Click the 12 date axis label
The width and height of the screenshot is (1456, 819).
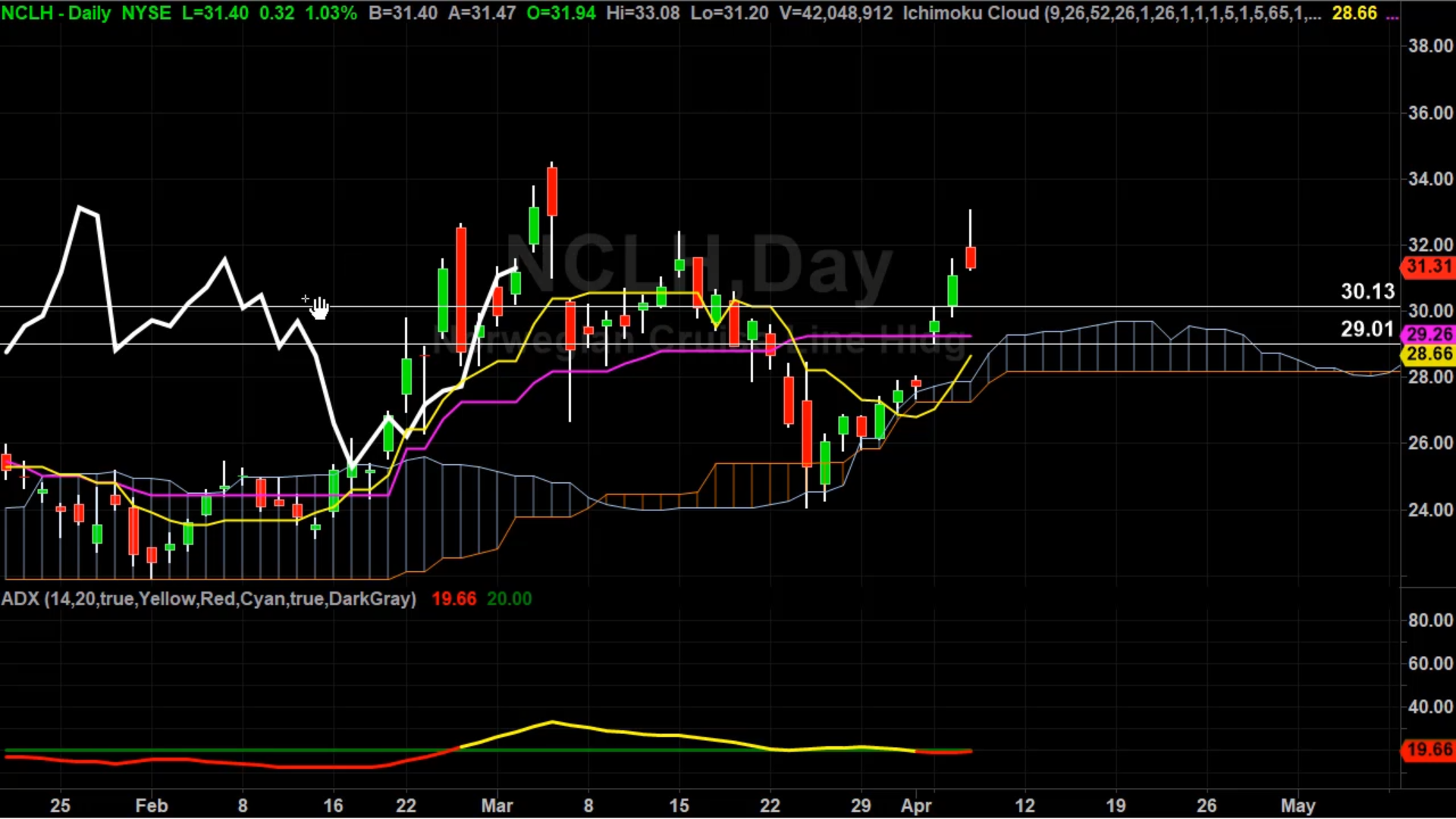pos(1025,805)
